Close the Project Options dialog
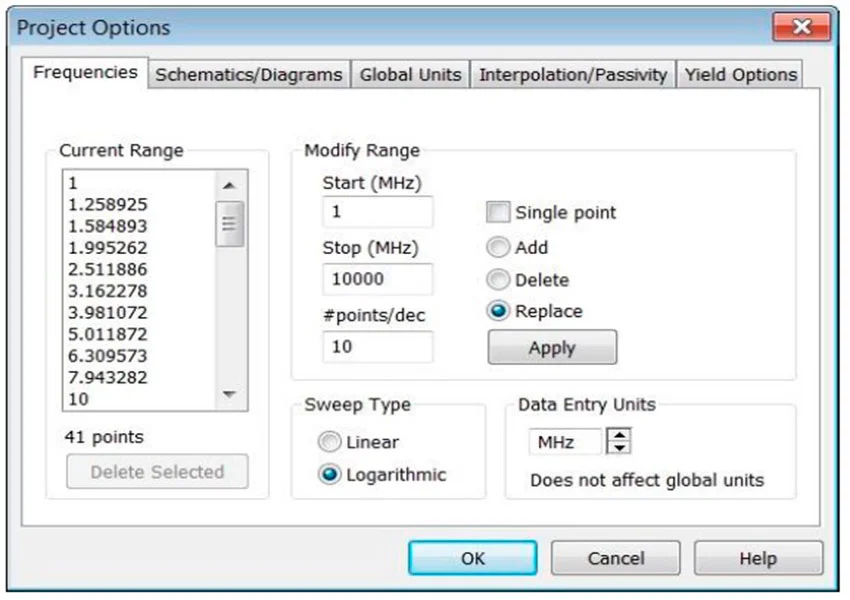 [799, 27]
